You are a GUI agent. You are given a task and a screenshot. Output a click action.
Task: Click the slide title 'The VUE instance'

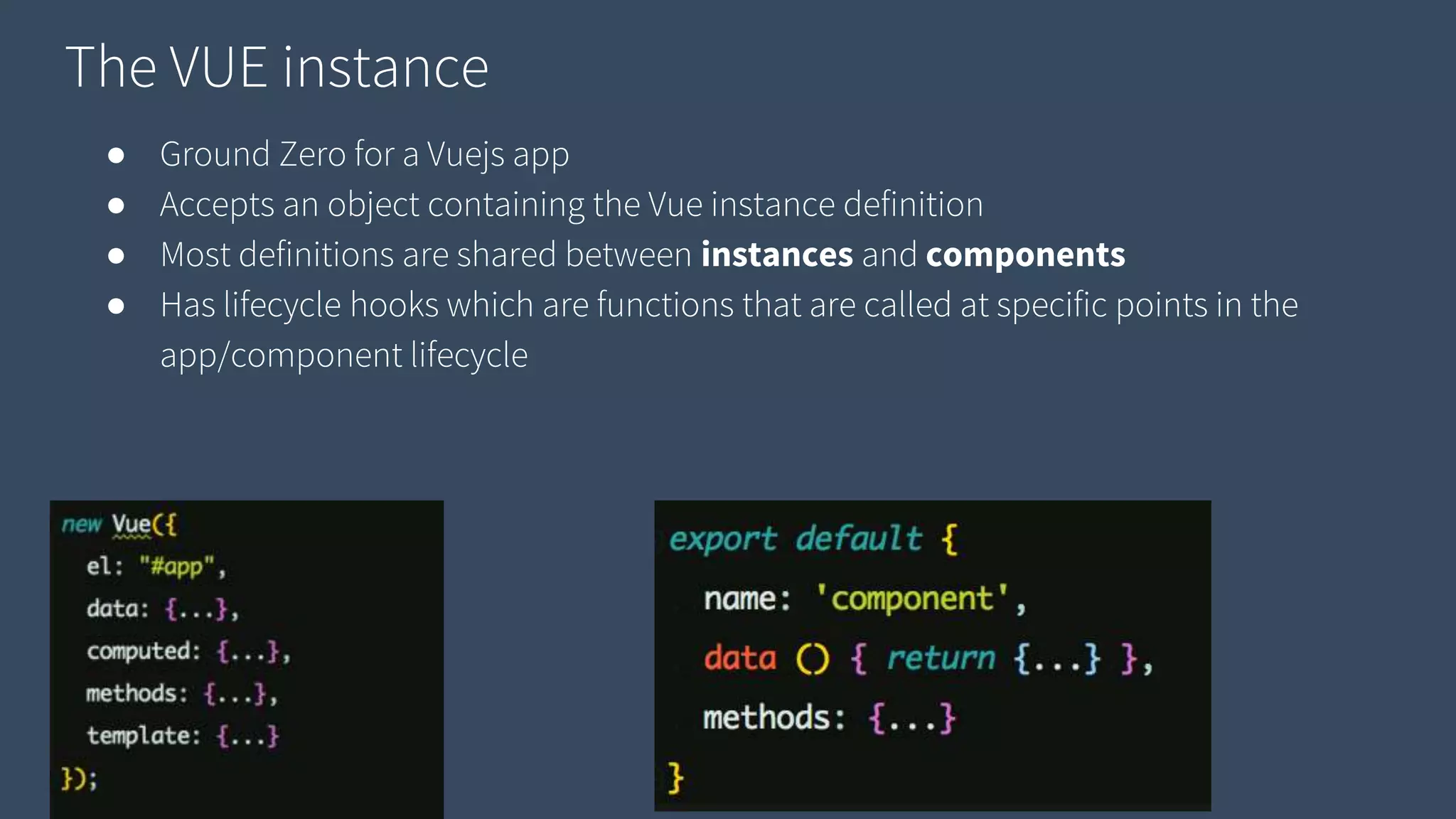point(277,67)
